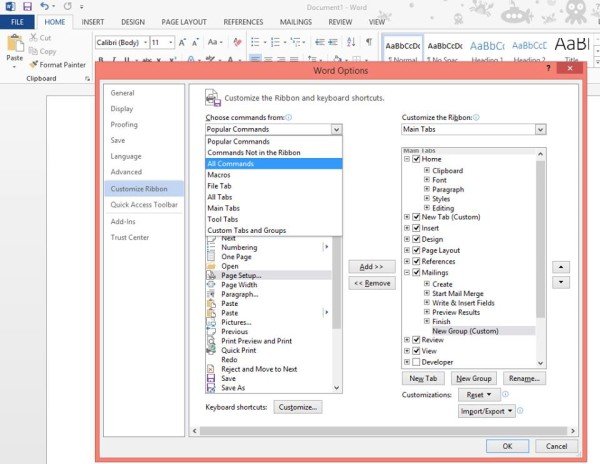Expand the Clipboard group node
The image size is (600, 464).
[427, 170]
